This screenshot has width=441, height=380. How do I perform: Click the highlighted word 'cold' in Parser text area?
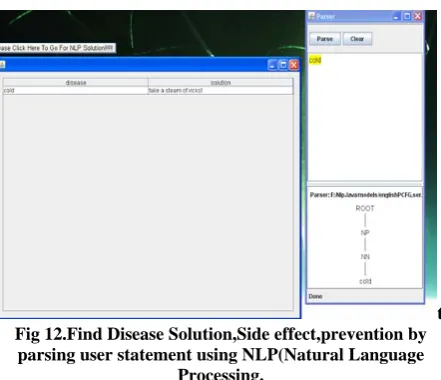click(x=315, y=60)
